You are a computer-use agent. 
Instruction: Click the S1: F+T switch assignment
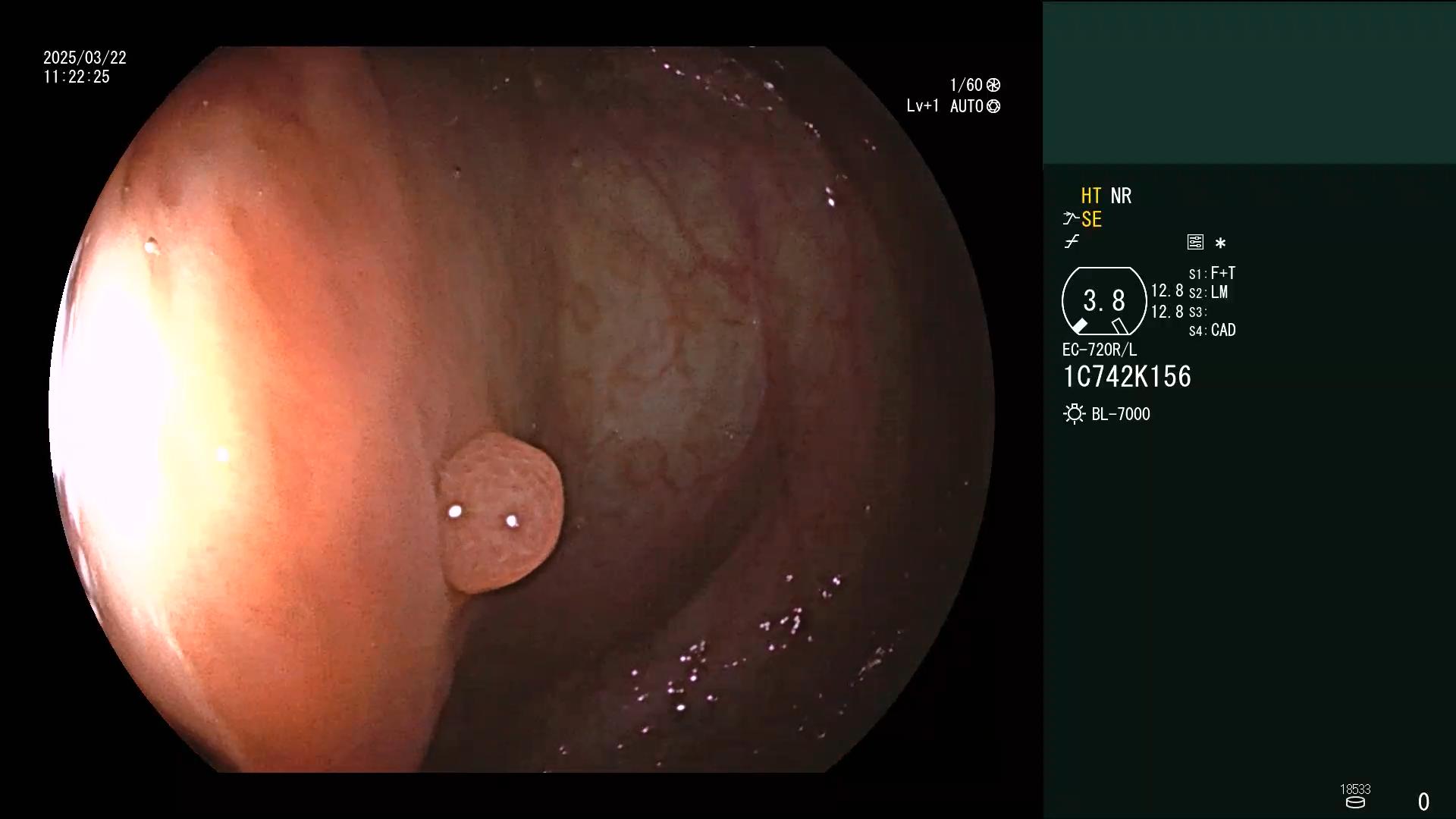pos(1212,273)
